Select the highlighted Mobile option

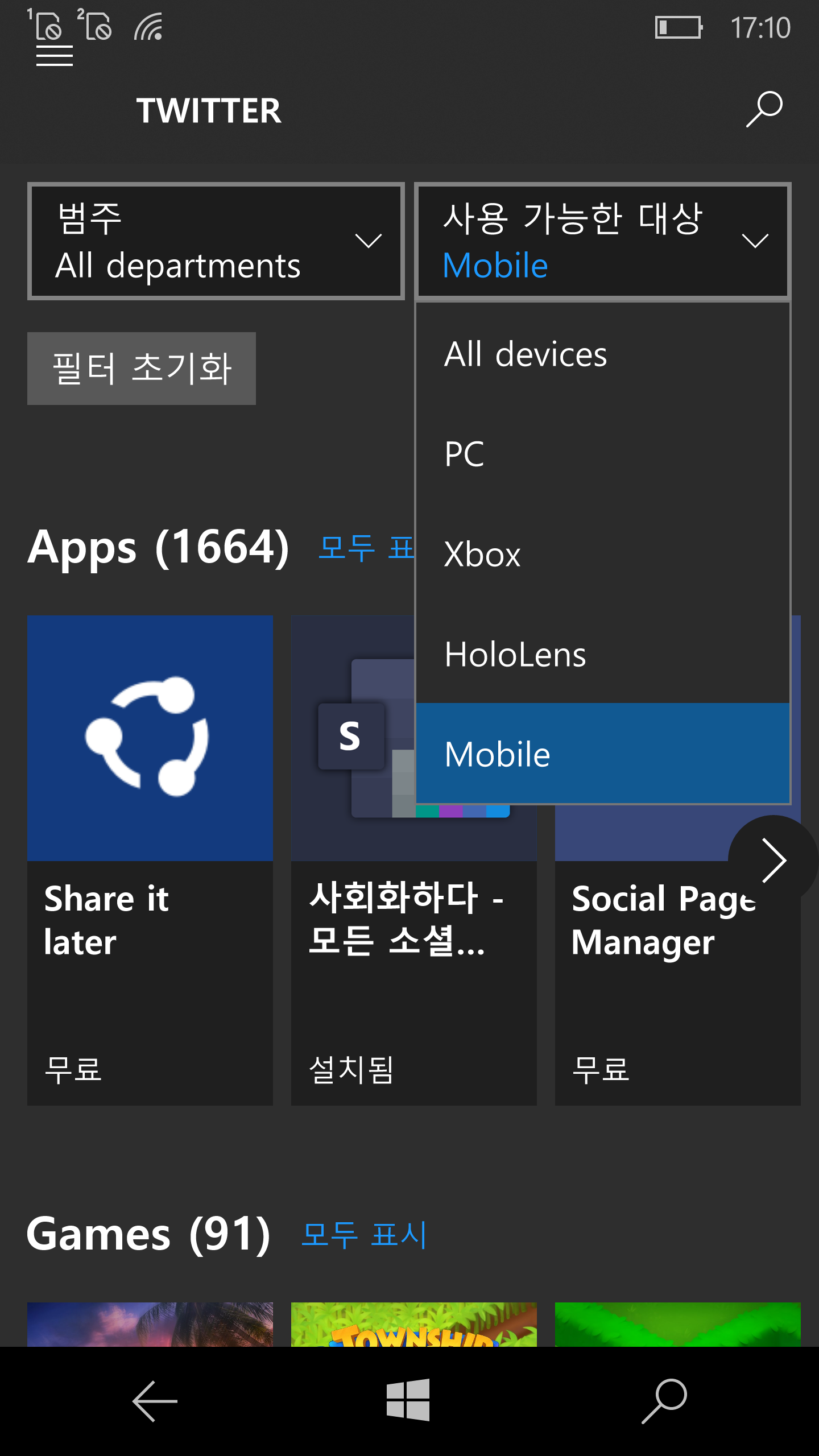pyautogui.click(x=602, y=754)
